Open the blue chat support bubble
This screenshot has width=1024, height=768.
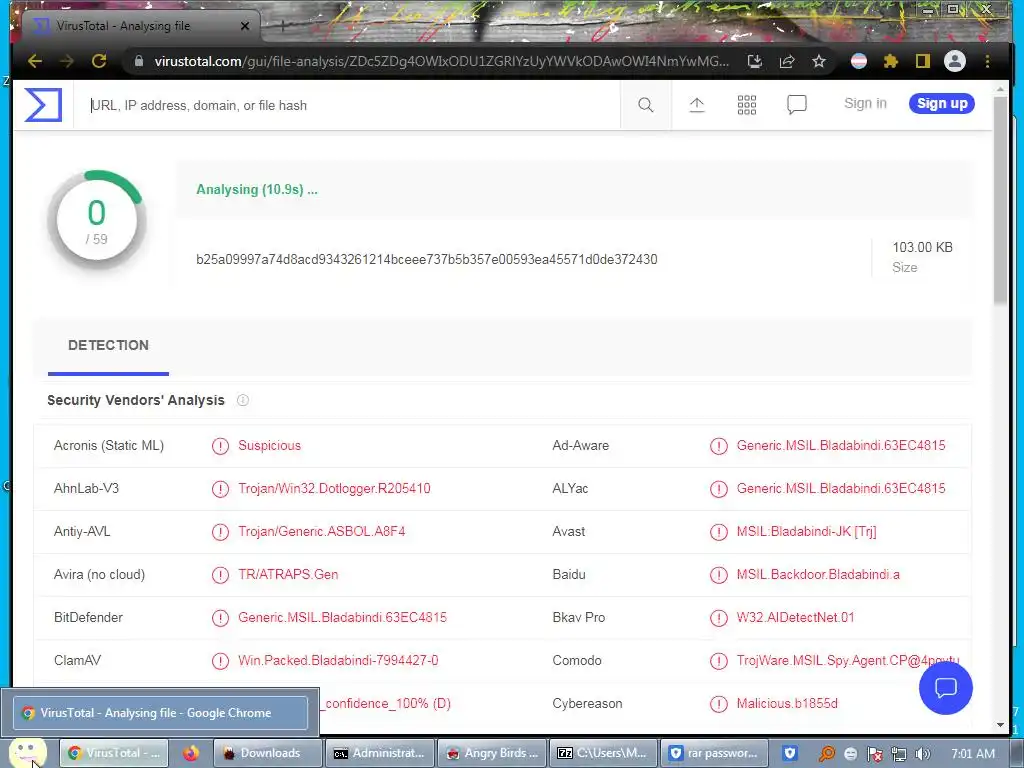click(946, 688)
